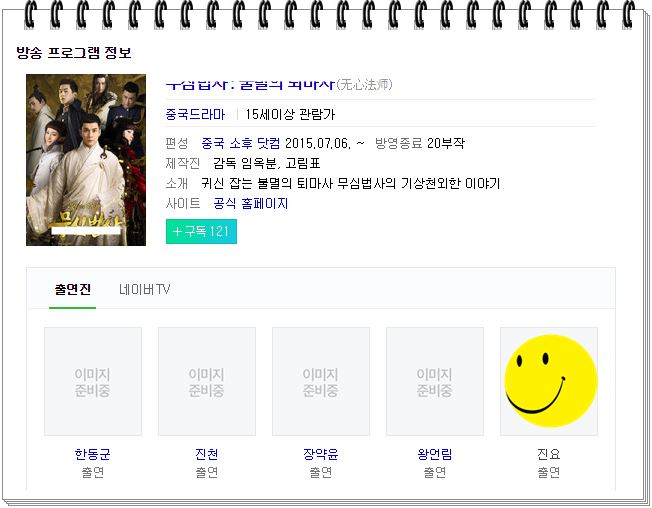652x508 pixels.
Task: Click the yellow smiley face image
Action: point(551,381)
